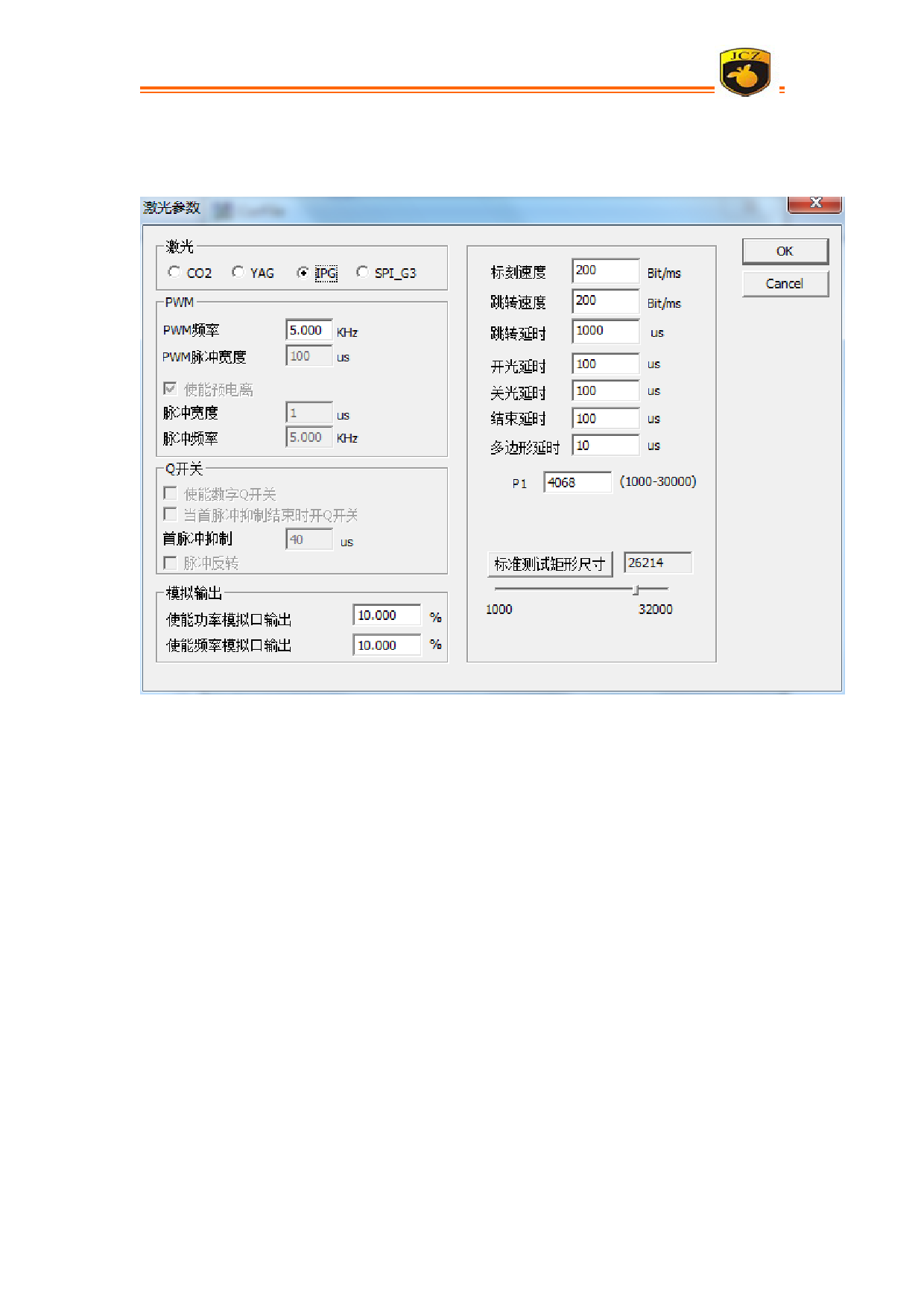Click the 使能功率模拟口输出 percentage field
Screen dimensions: 924x1307
(x=386, y=615)
